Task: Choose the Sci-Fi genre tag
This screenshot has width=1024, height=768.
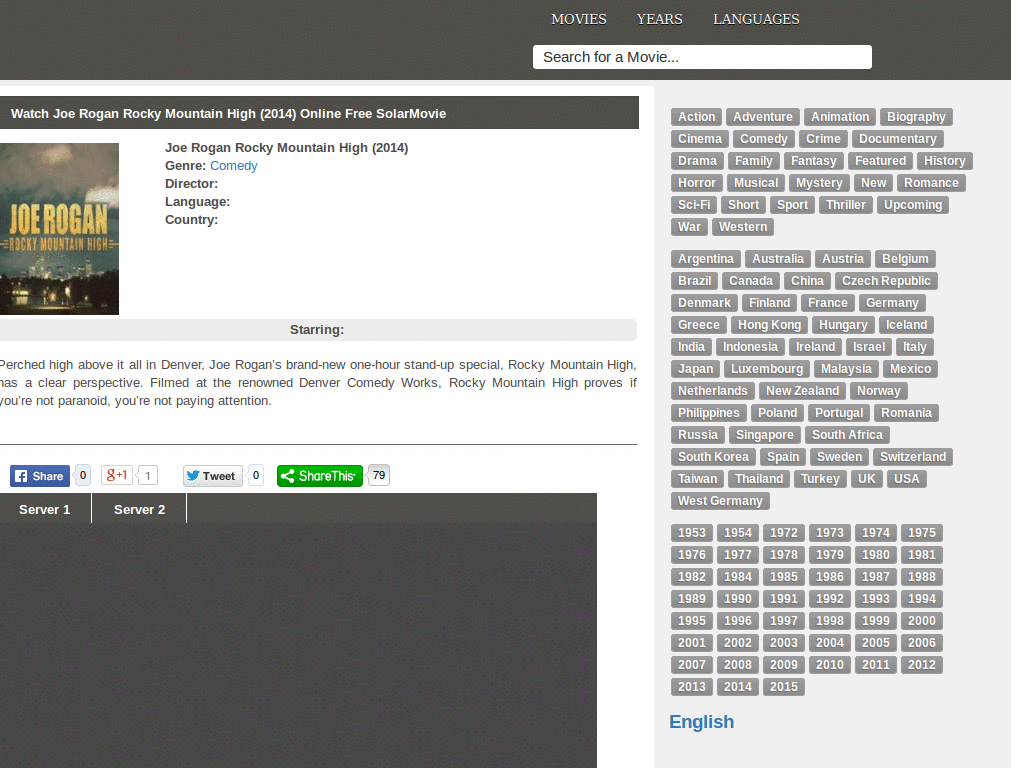Action: tap(694, 205)
